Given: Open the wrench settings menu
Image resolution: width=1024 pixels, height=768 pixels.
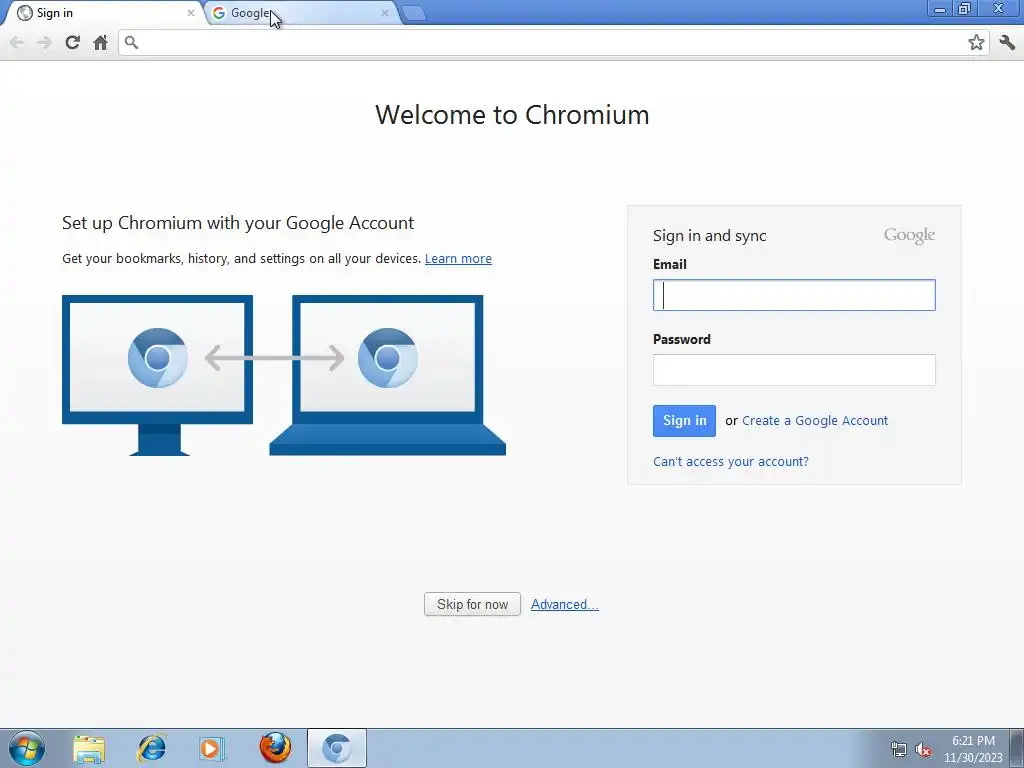Looking at the screenshot, I should [x=1007, y=42].
